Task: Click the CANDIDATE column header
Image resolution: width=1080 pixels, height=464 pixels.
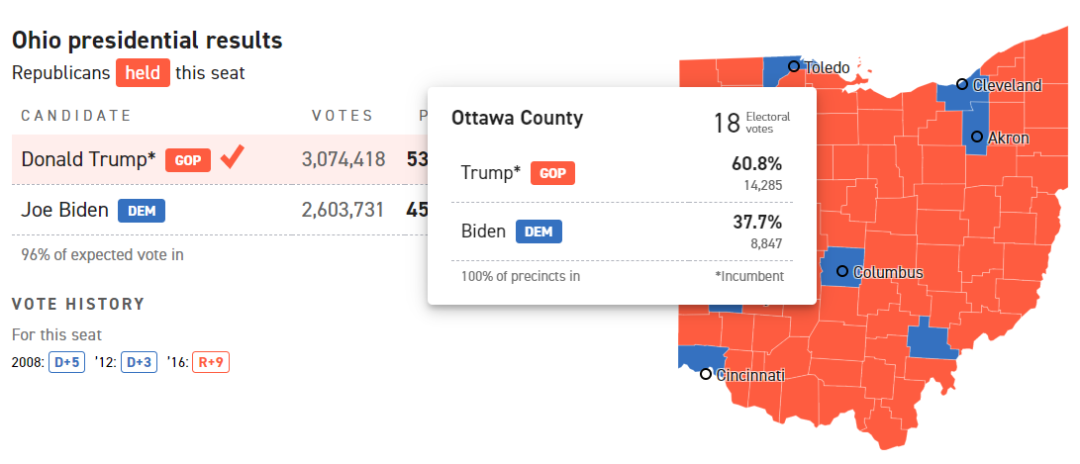Action: (x=76, y=115)
